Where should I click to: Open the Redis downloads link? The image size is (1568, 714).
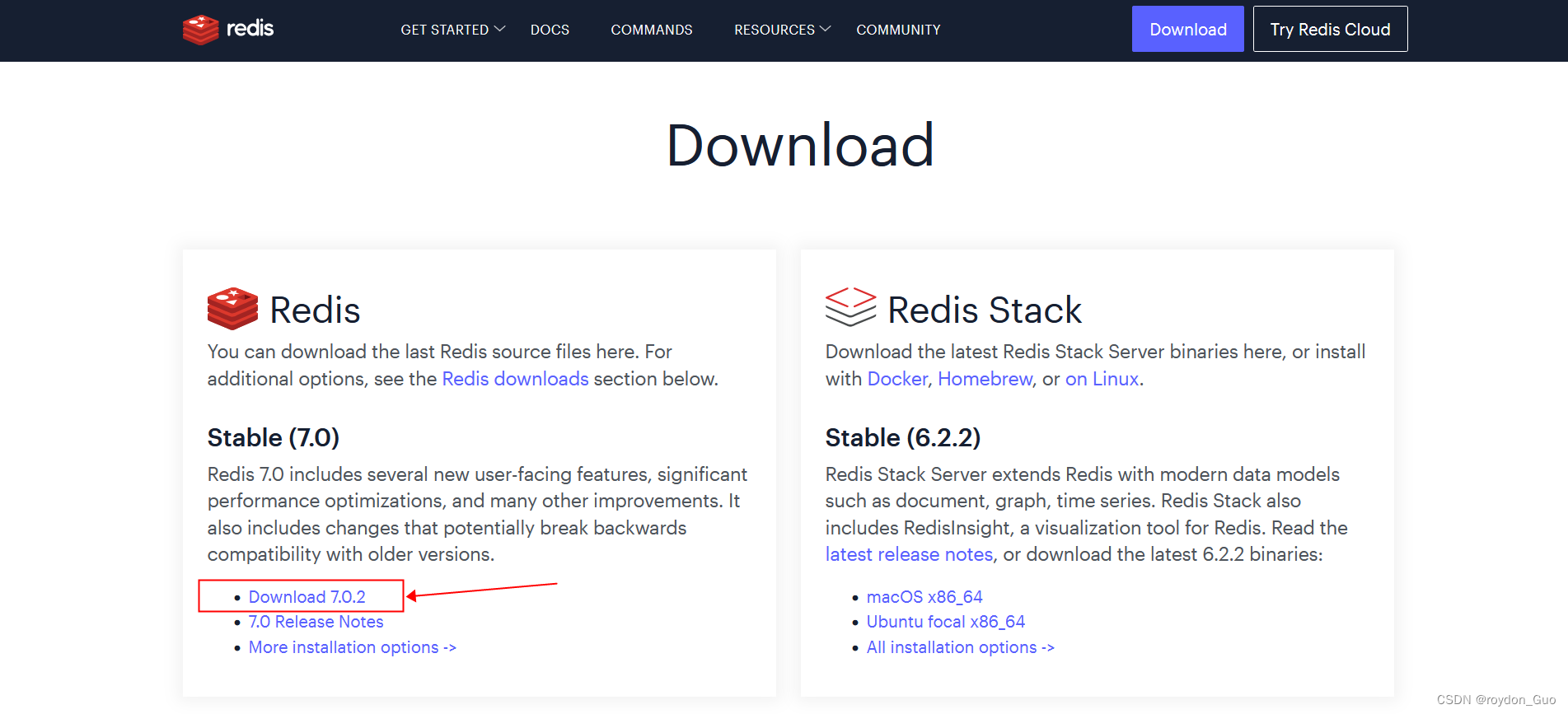pos(516,379)
